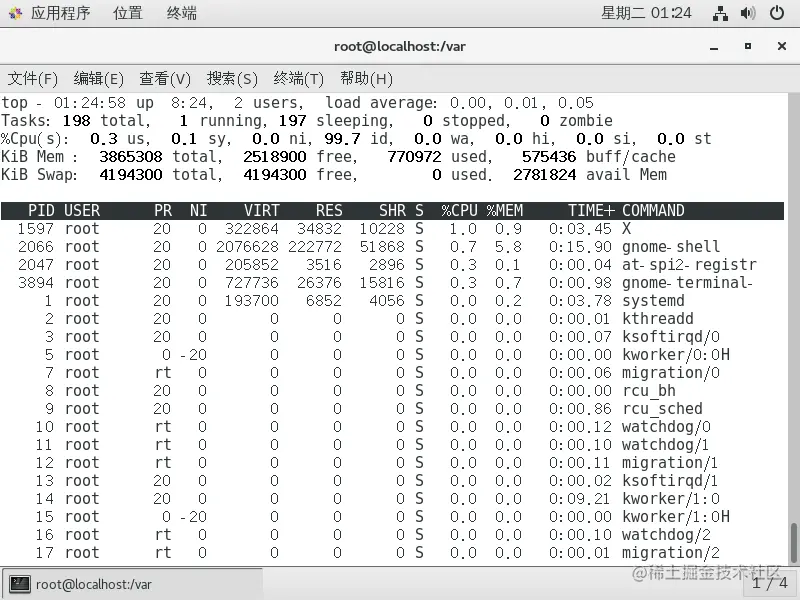
Task: Open the 搜索(S) menu
Action: [x=232, y=79]
